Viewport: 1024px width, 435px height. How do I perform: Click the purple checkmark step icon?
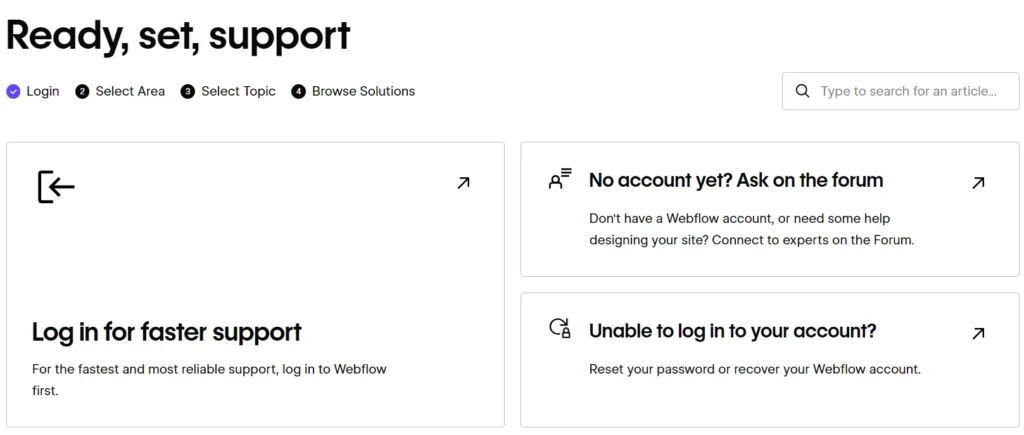tap(13, 91)
